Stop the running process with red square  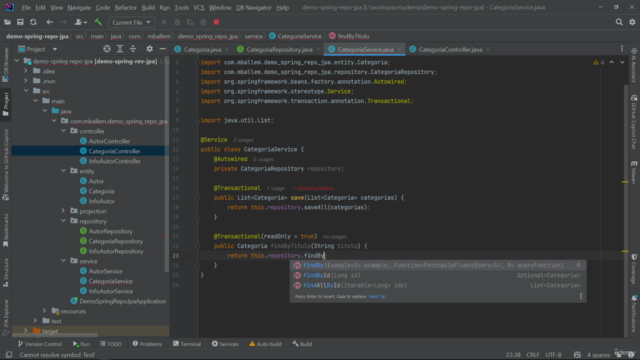coord(216,22)
